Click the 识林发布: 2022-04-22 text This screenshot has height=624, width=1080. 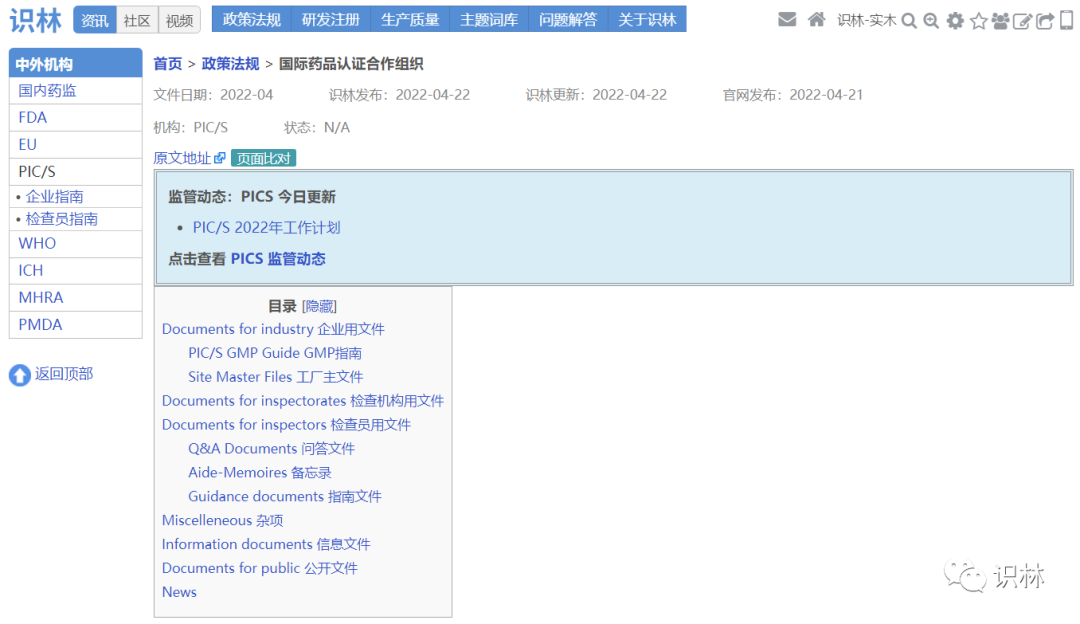pyautogui.click(x=399, y=95)
